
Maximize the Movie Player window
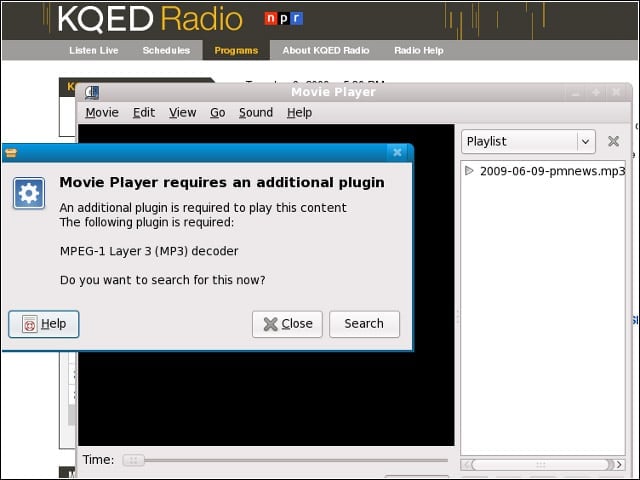pyautogui.click(x=596, y=93)
